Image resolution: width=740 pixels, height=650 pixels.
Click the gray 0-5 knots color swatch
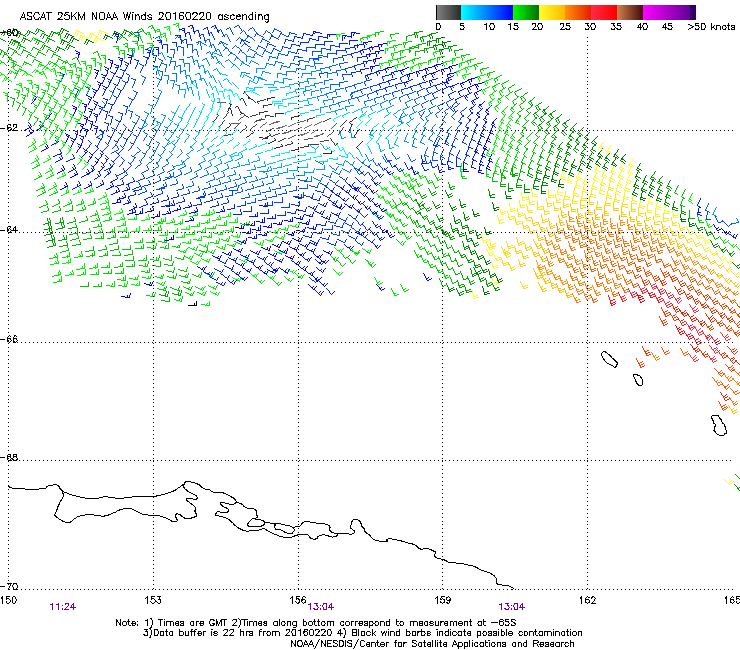(448, 12)
